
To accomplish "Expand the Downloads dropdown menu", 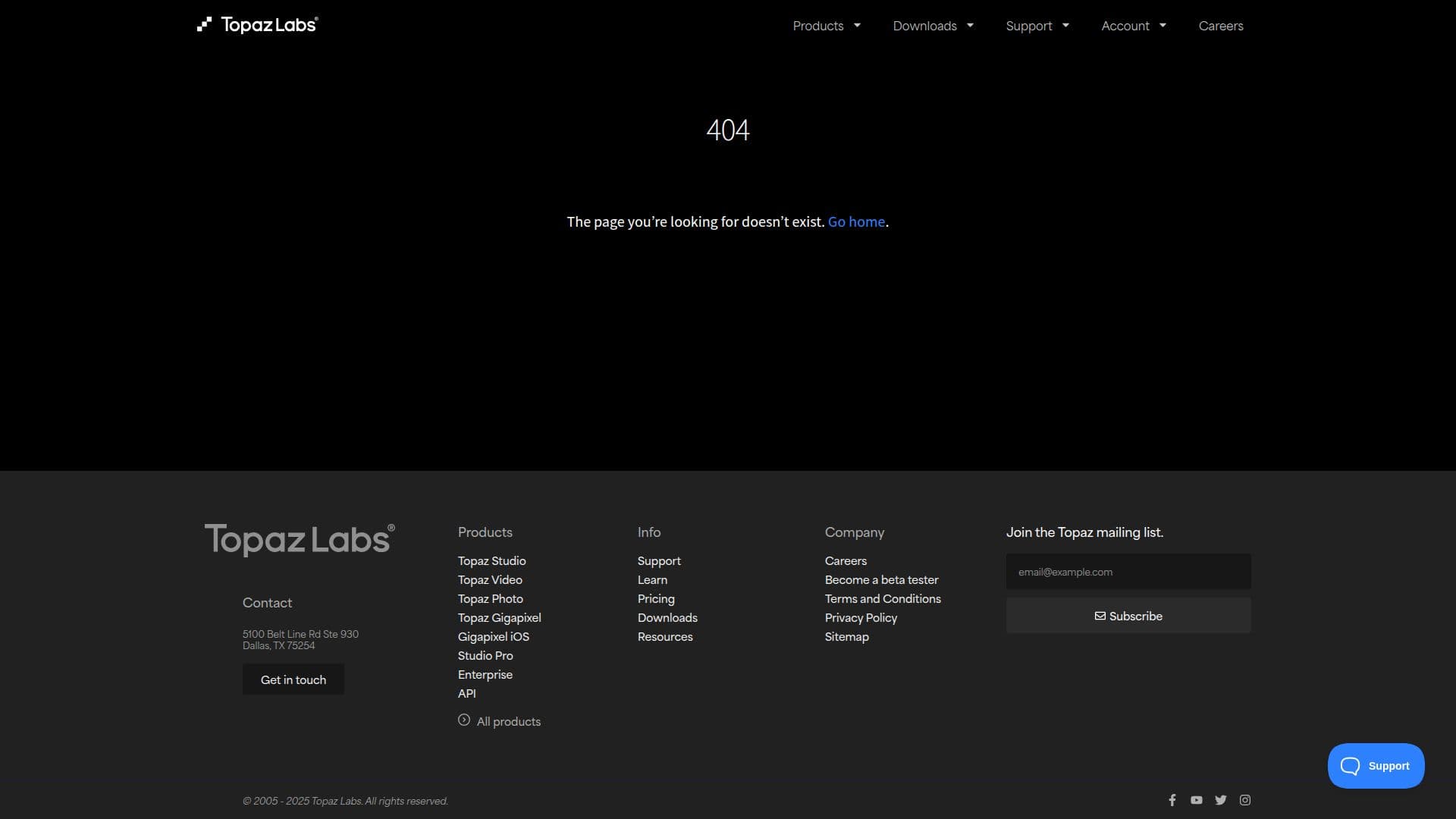I will pos(933,26).
